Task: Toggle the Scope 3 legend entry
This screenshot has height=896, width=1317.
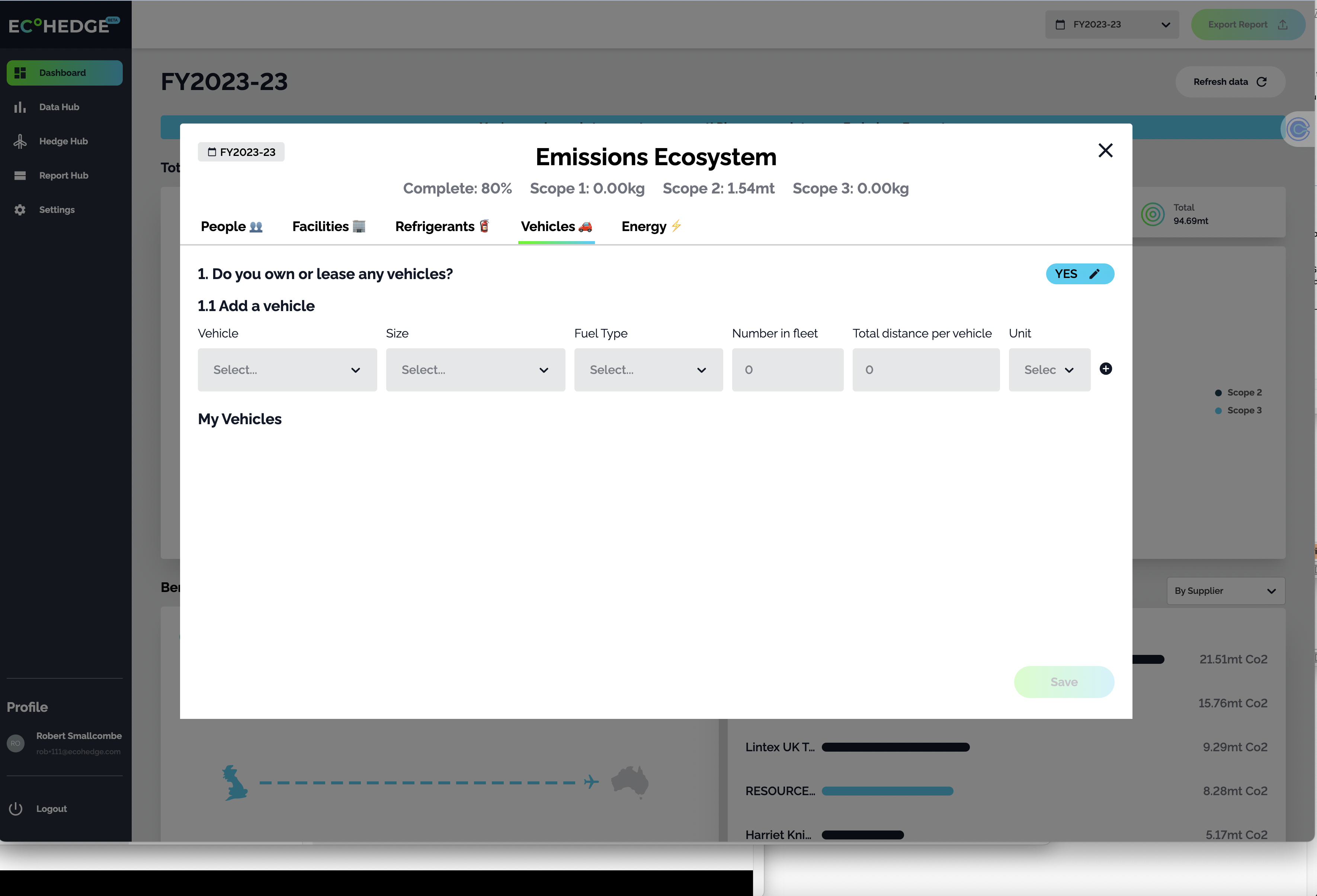Action: 1239,410
